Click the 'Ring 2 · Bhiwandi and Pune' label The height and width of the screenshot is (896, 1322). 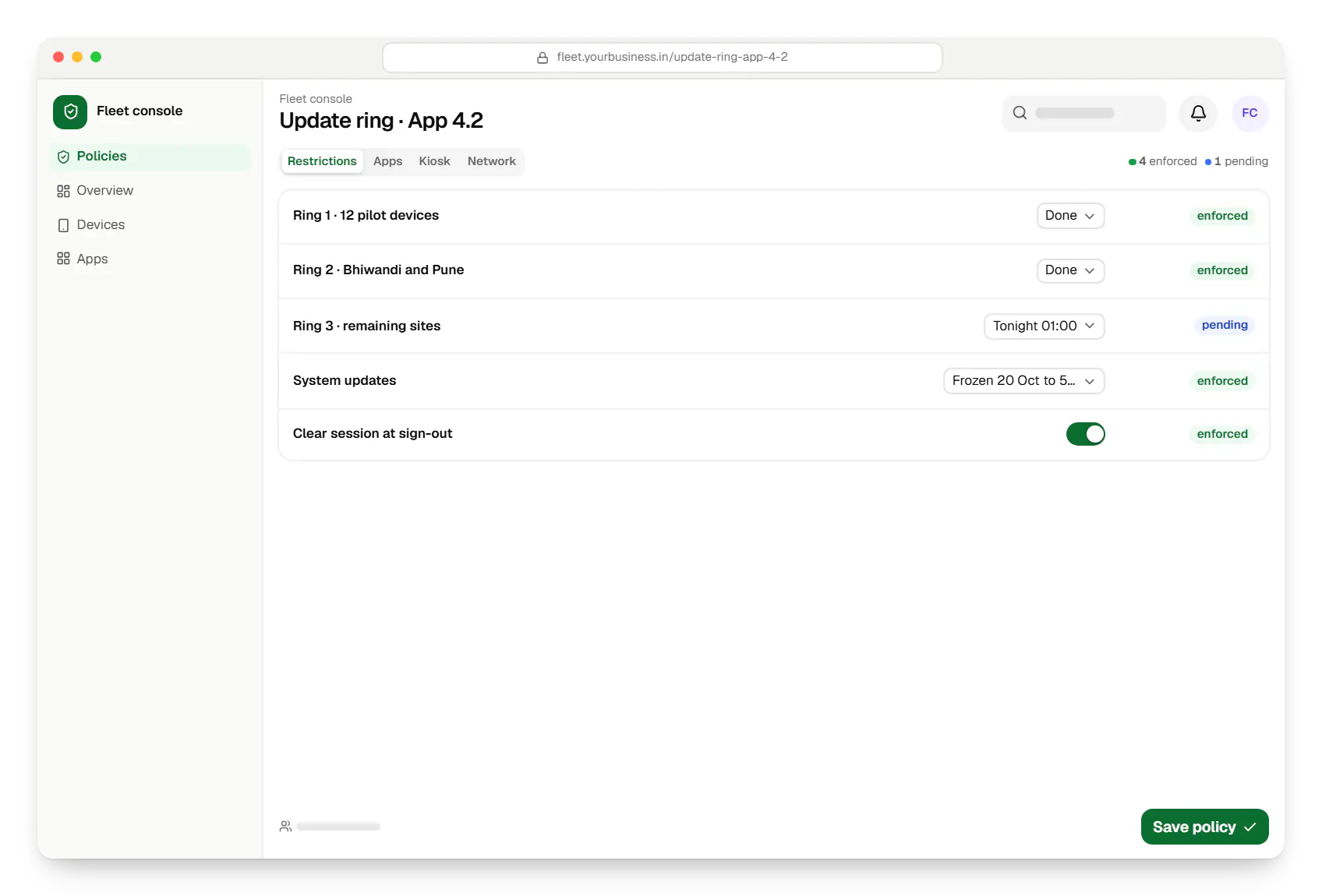coord(378,270)
